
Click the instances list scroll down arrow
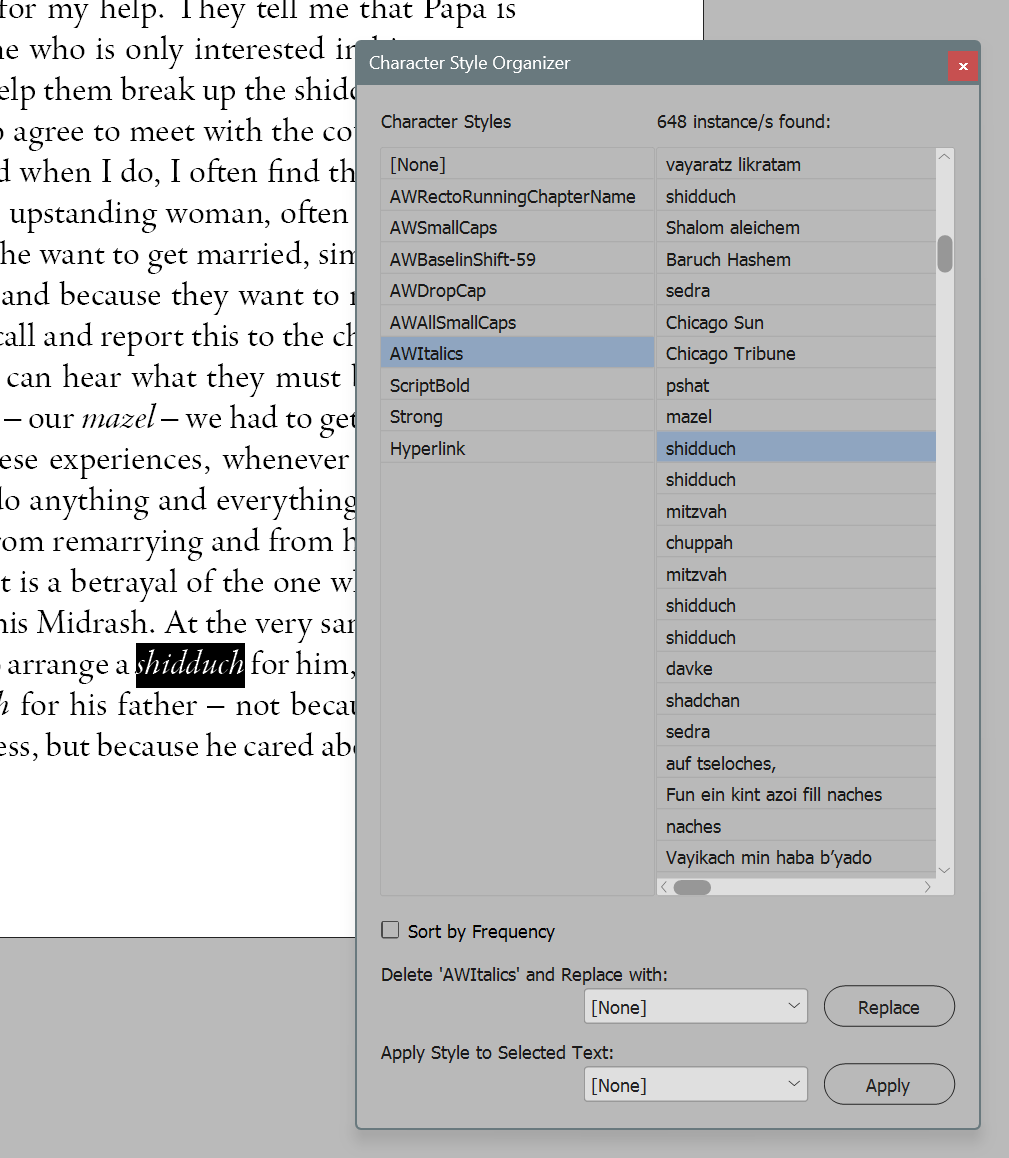[944, 870]
